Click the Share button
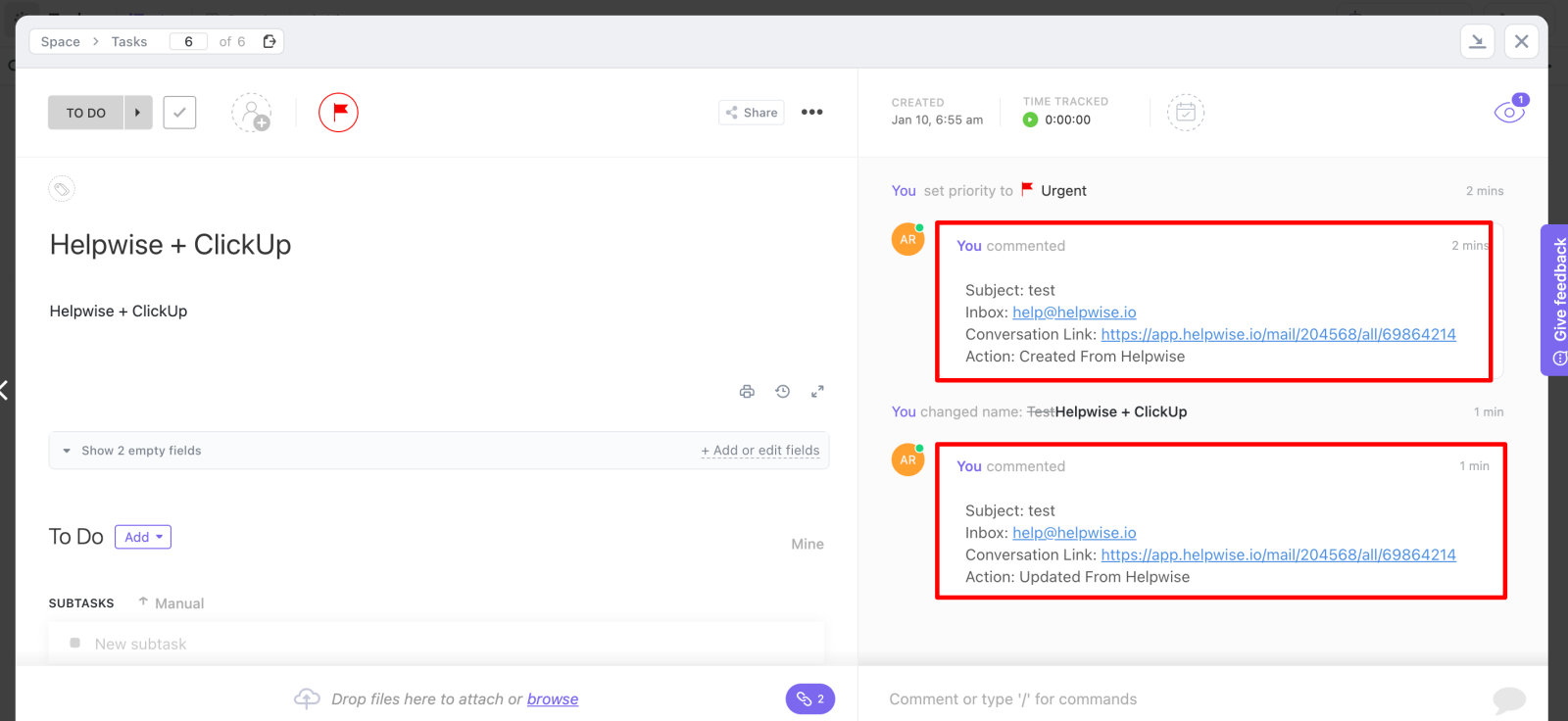 point(751,113)
